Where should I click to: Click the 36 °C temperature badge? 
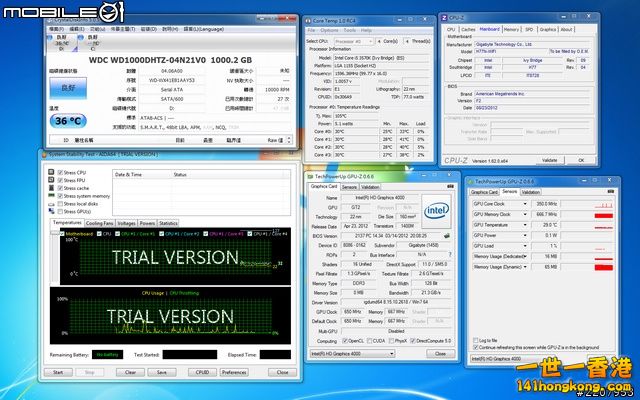(x=69, y=121)
